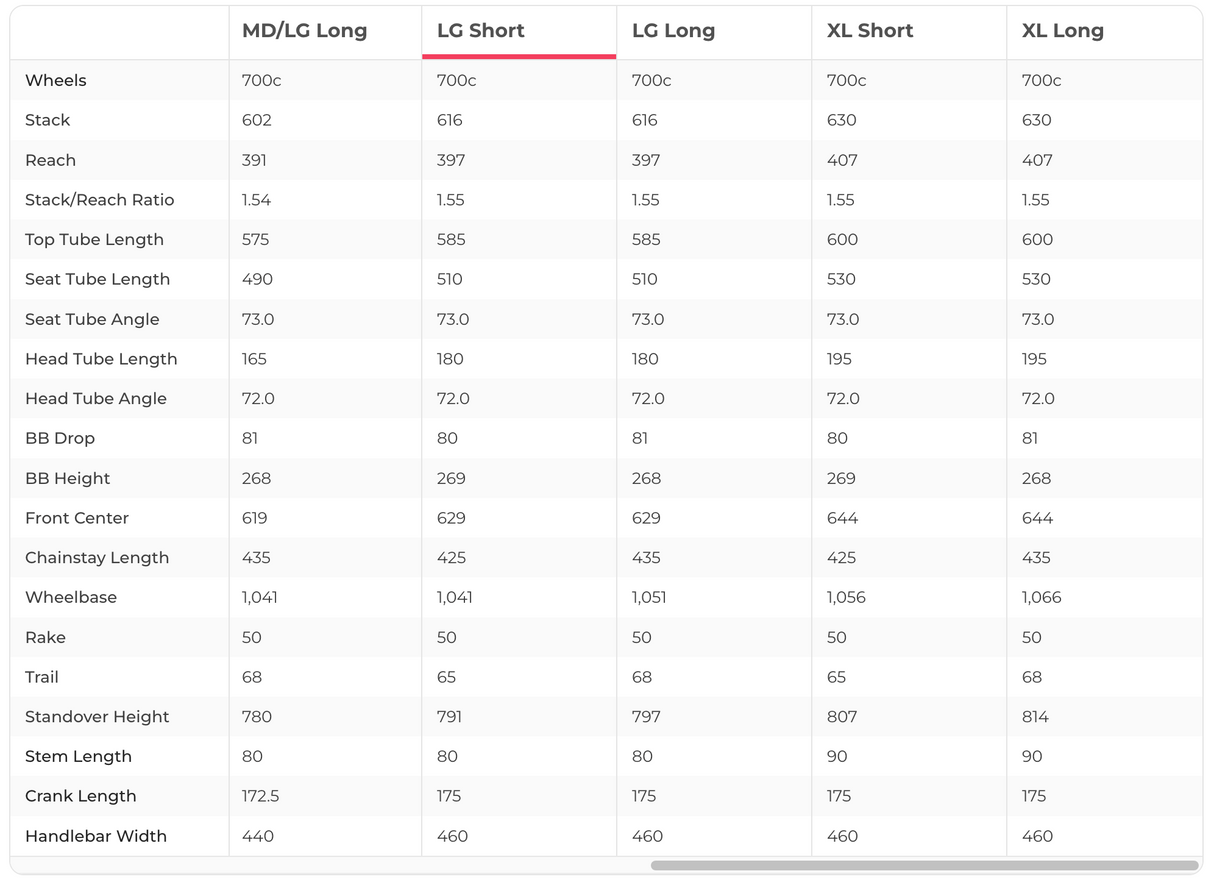Viewport: 1214px width, 885px height.
Task: Select the XL Long column header
Action: point(1062,31)
